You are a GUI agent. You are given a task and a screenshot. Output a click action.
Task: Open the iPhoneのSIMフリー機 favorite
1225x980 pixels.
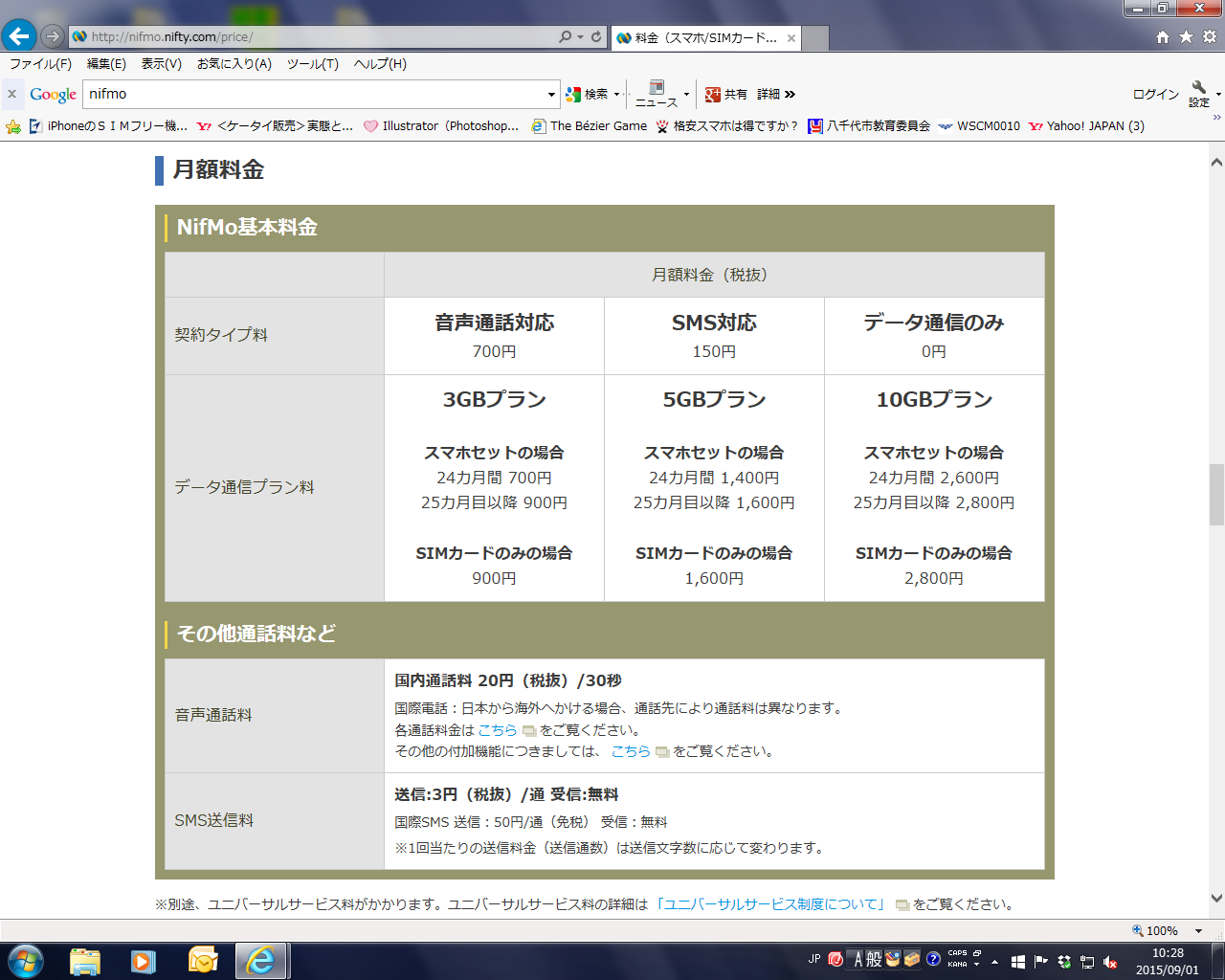pos(108,126)
